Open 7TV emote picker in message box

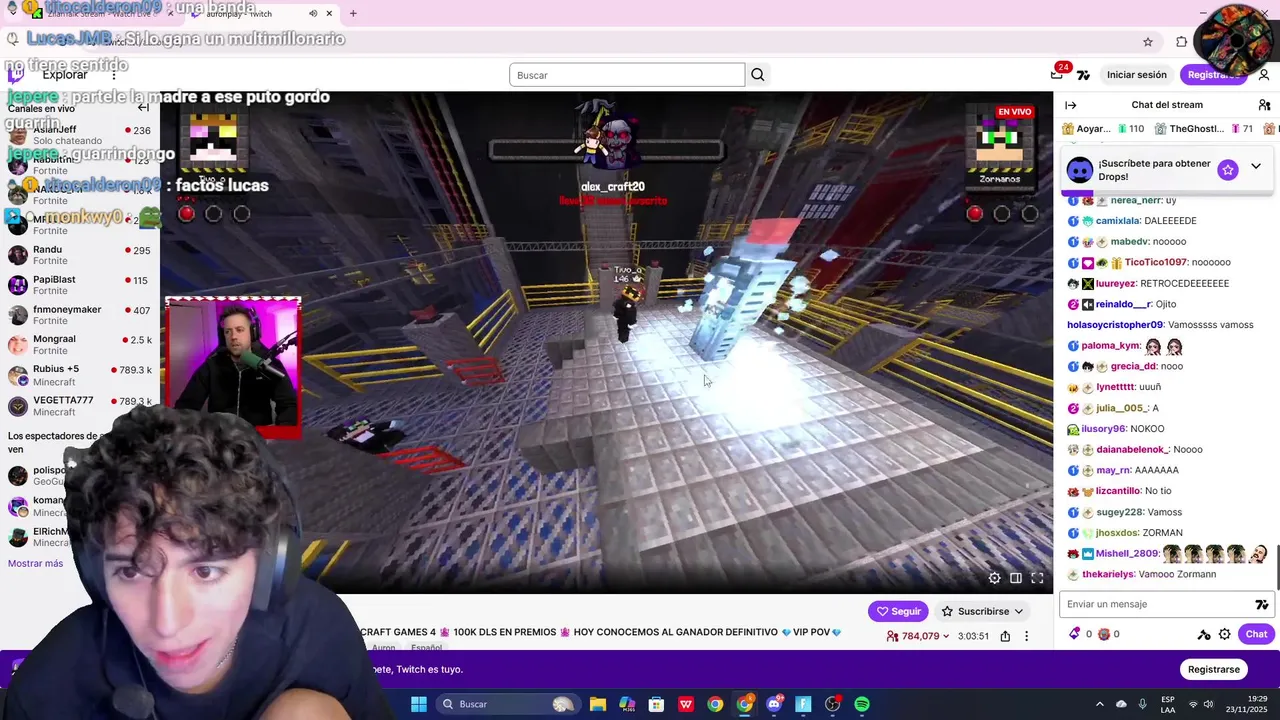(1262, 604)
